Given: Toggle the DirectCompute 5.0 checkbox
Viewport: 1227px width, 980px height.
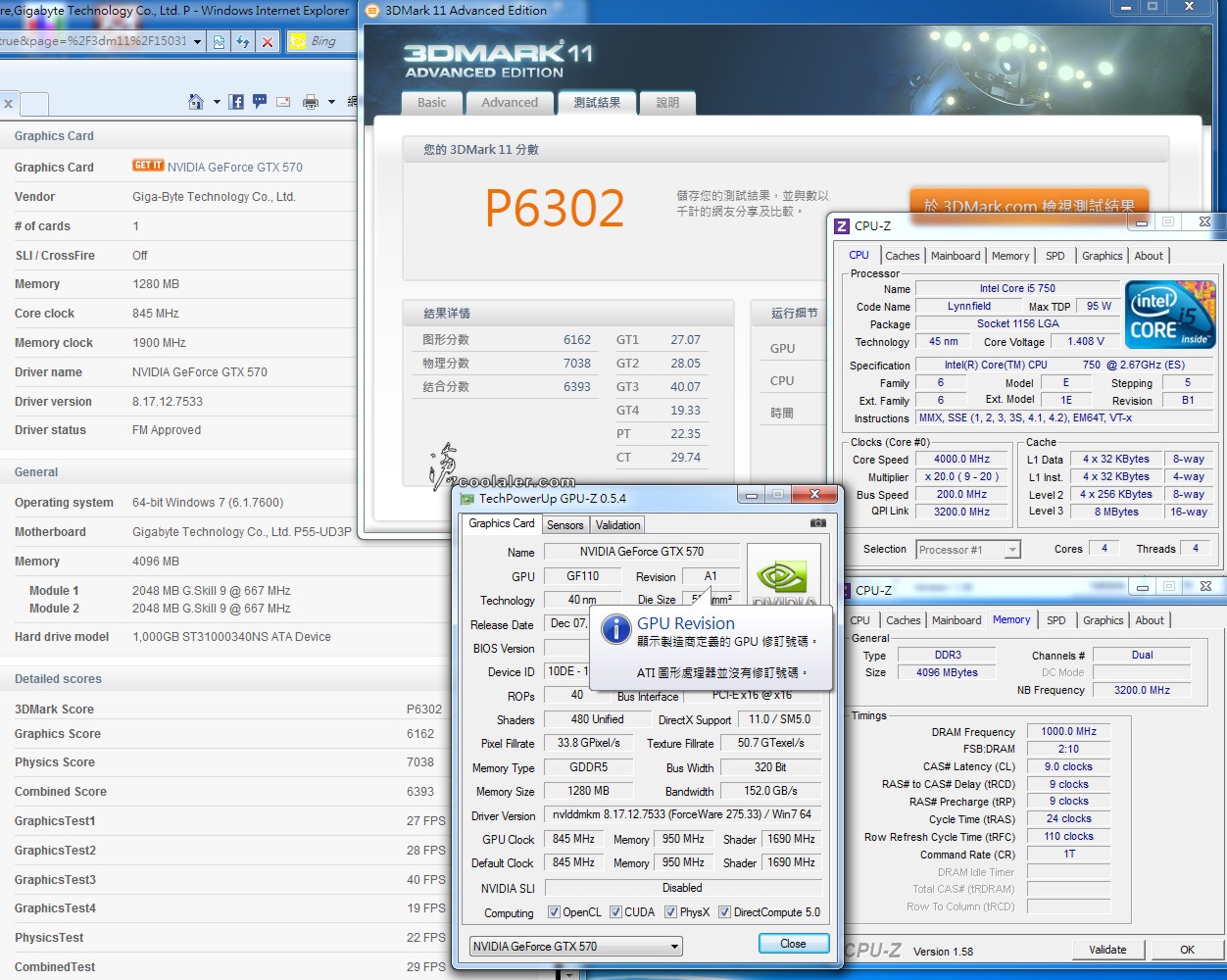Looking at the screenshot, I should click(725, 912).
